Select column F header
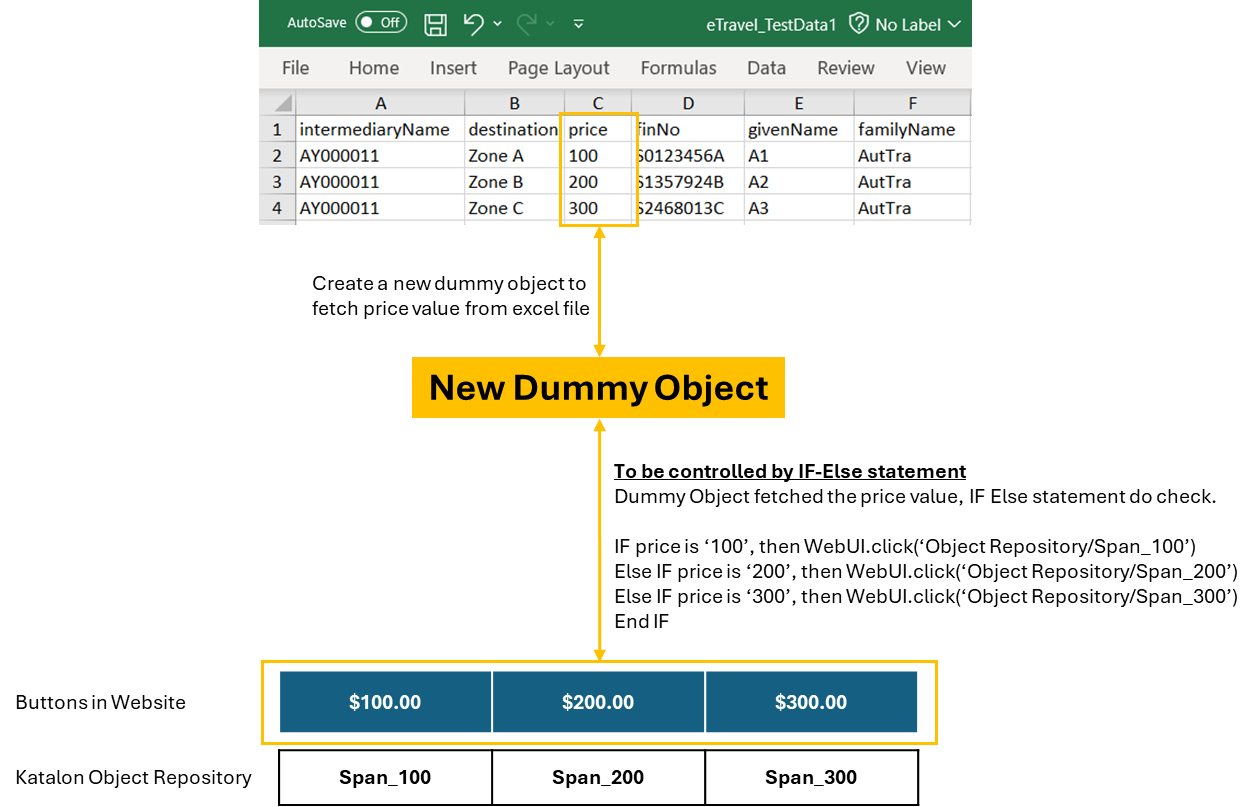1260x807 pixels. tap(912, 103)
